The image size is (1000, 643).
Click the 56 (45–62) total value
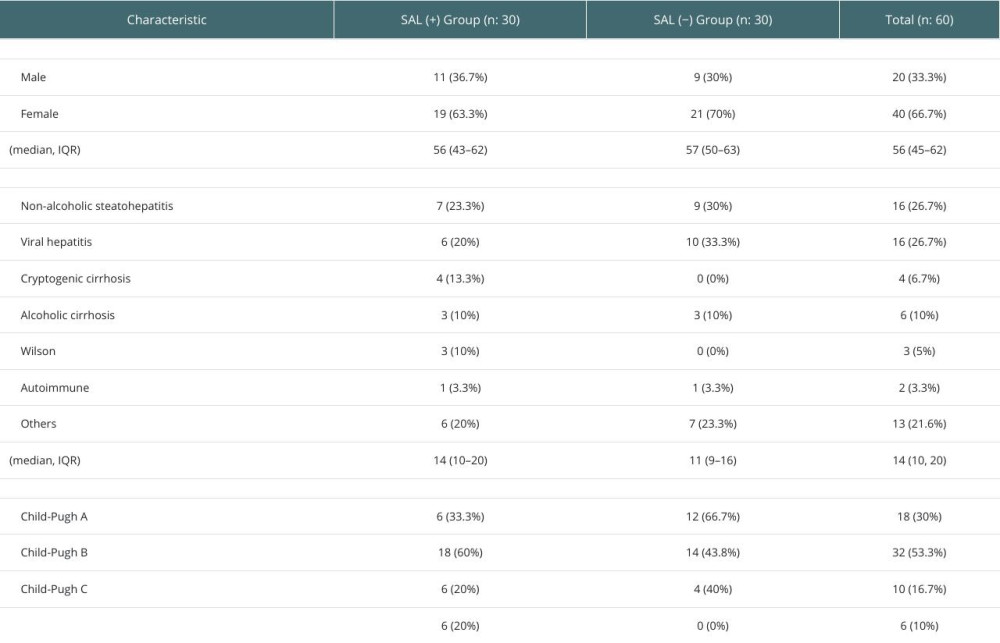tap(919, 150)
